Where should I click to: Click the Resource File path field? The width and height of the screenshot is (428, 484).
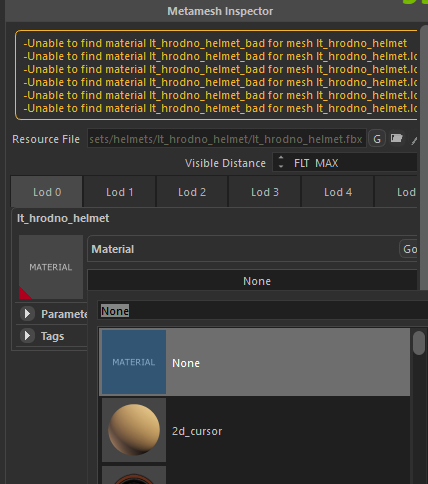[227, 139]
